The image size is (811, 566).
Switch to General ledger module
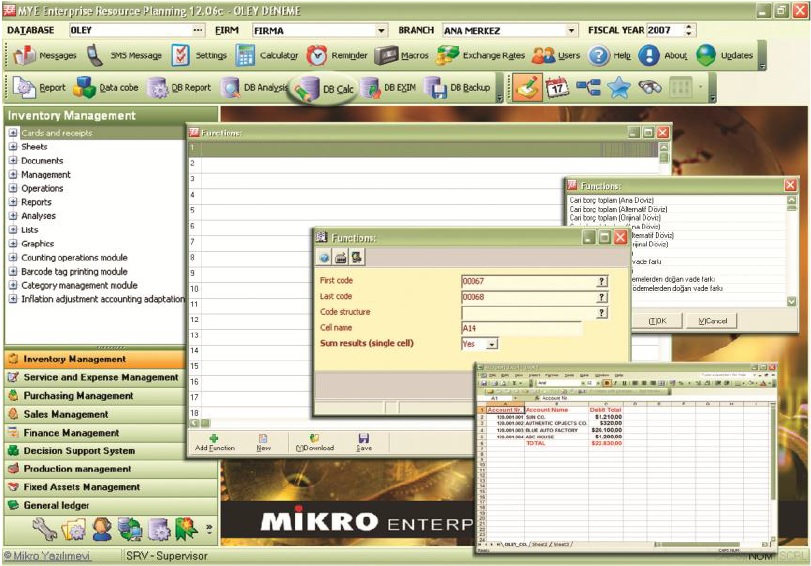pos(111,505)
